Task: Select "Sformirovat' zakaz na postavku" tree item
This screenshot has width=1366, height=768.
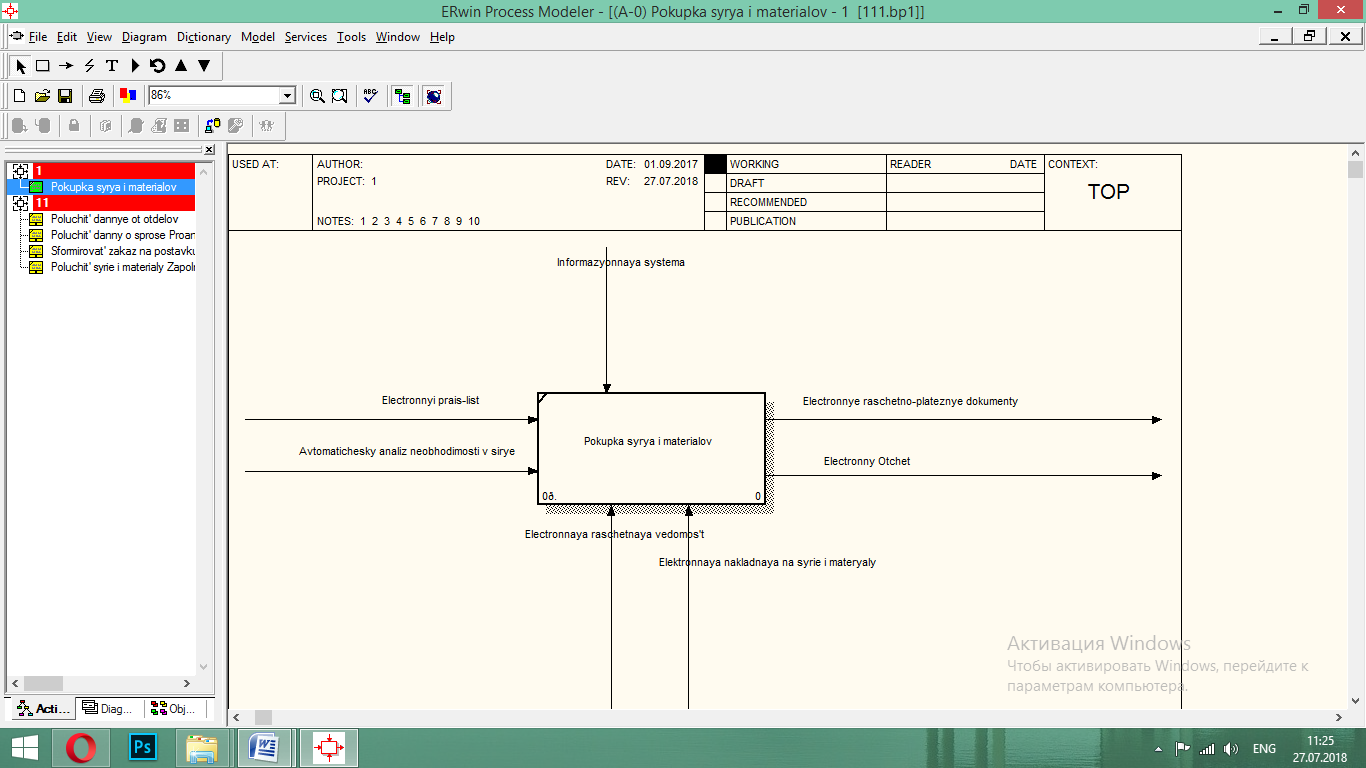Action: (122, 251)
